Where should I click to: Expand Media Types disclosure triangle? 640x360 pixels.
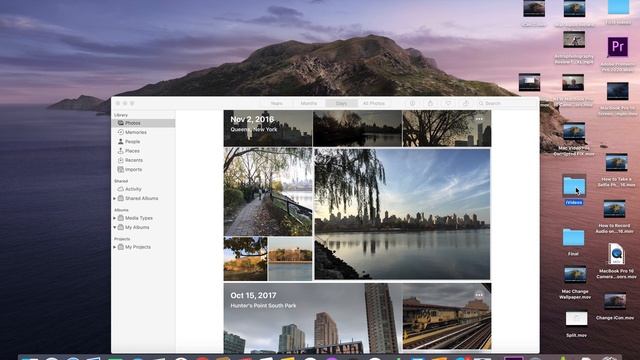click(115, 218)
